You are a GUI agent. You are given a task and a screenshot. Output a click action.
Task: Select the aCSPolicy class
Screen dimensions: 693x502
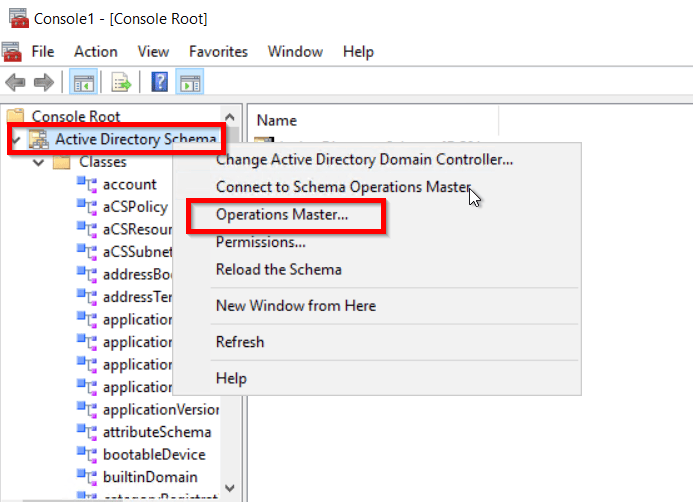pyautogui.click(x=135, y=207)
